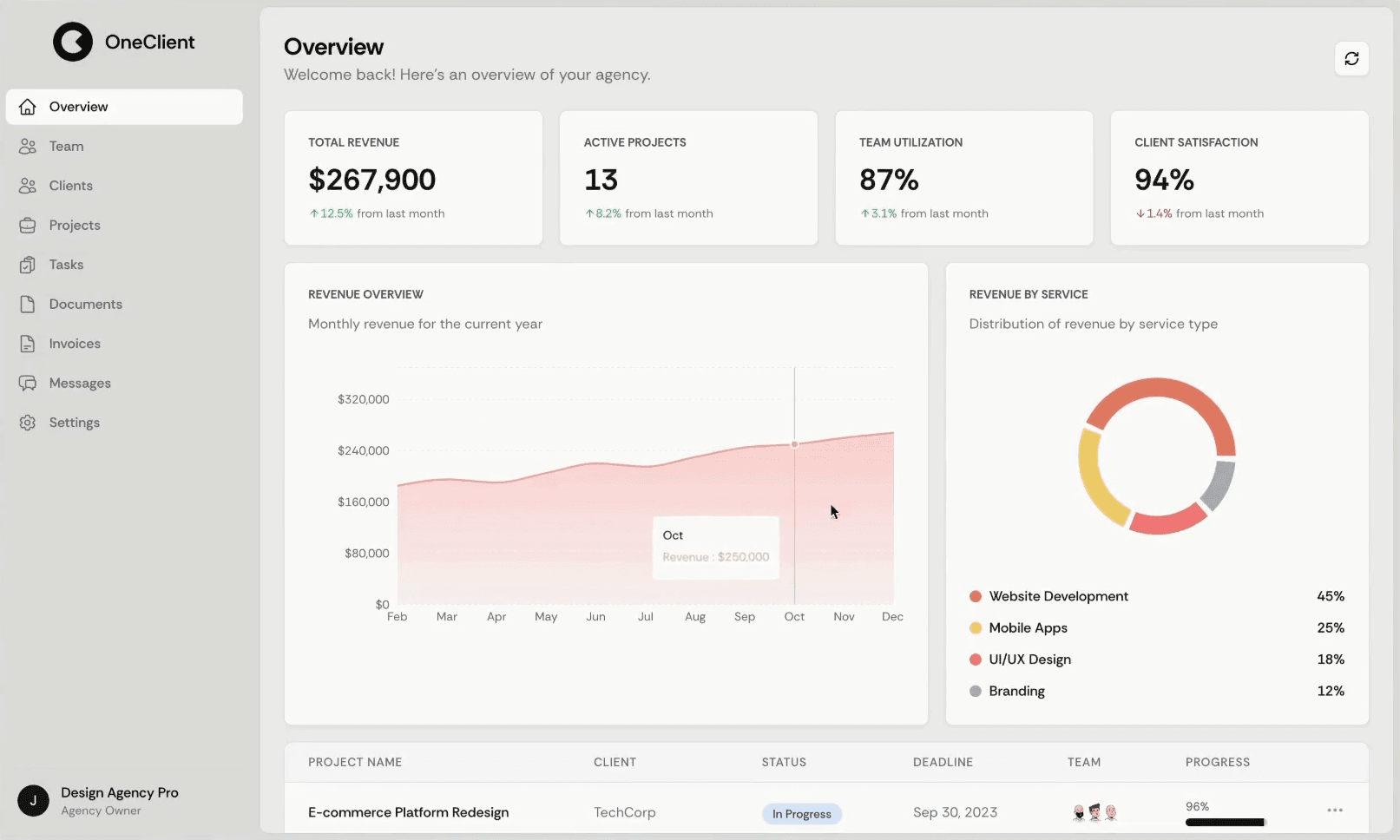The height and width of the screenshot is (840, 1400).
Task: Click the TechCorp client name
Action: point(624,812)
